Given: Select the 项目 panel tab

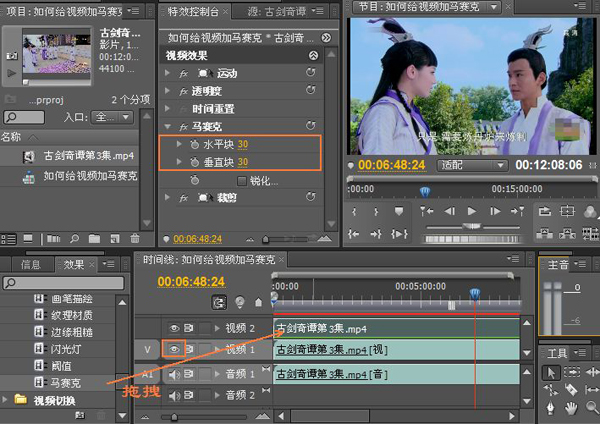Looking at the screenshot, I should click(x=64, y=11).
